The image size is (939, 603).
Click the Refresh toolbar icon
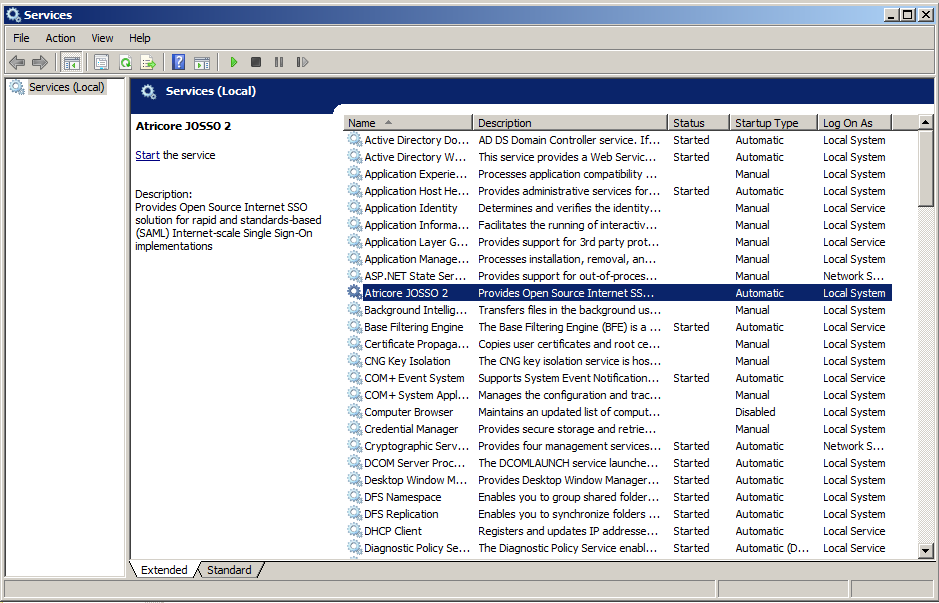[x=125, y=62]
